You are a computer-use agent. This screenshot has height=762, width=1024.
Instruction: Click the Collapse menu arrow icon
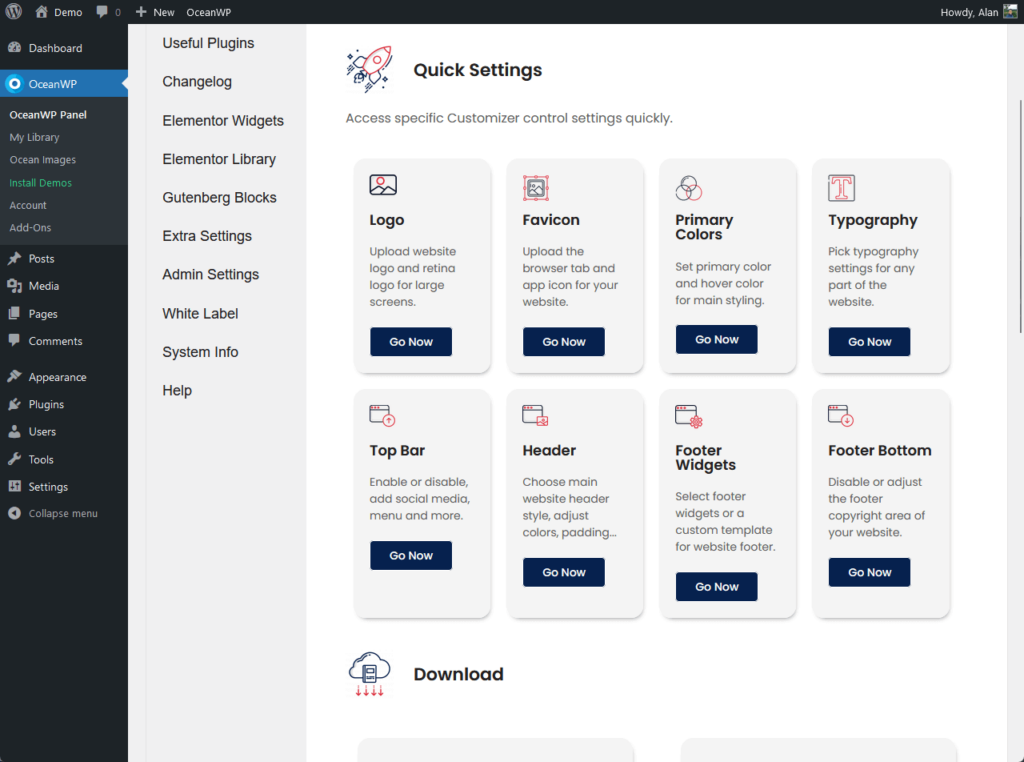click(14, 513)
